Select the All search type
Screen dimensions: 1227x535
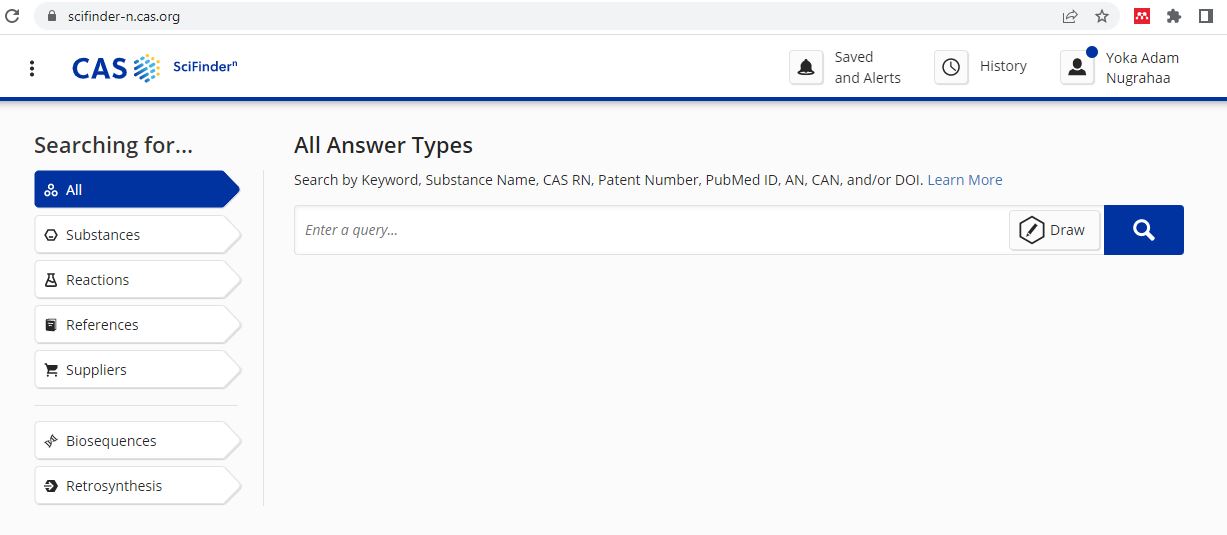point(137,189)
